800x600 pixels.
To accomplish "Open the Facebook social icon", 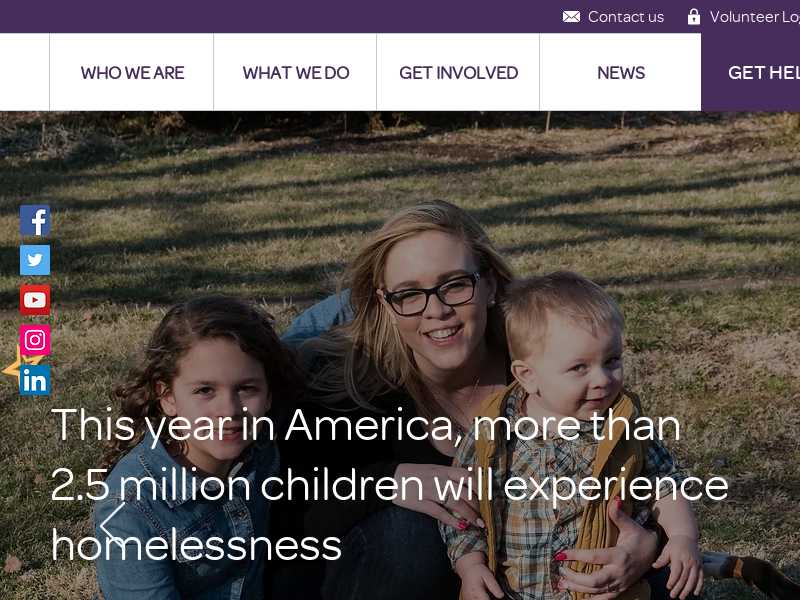I will tap(35, 220).
